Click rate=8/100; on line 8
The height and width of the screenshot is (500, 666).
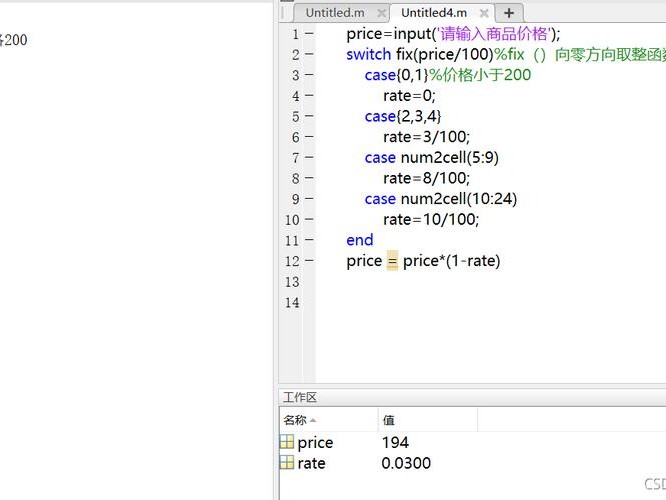pyautogui.click(x=426, y=178)
